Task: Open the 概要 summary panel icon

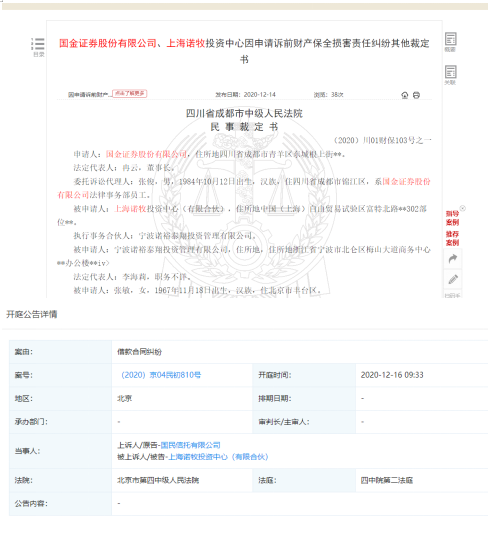Action: pos(450,41)
